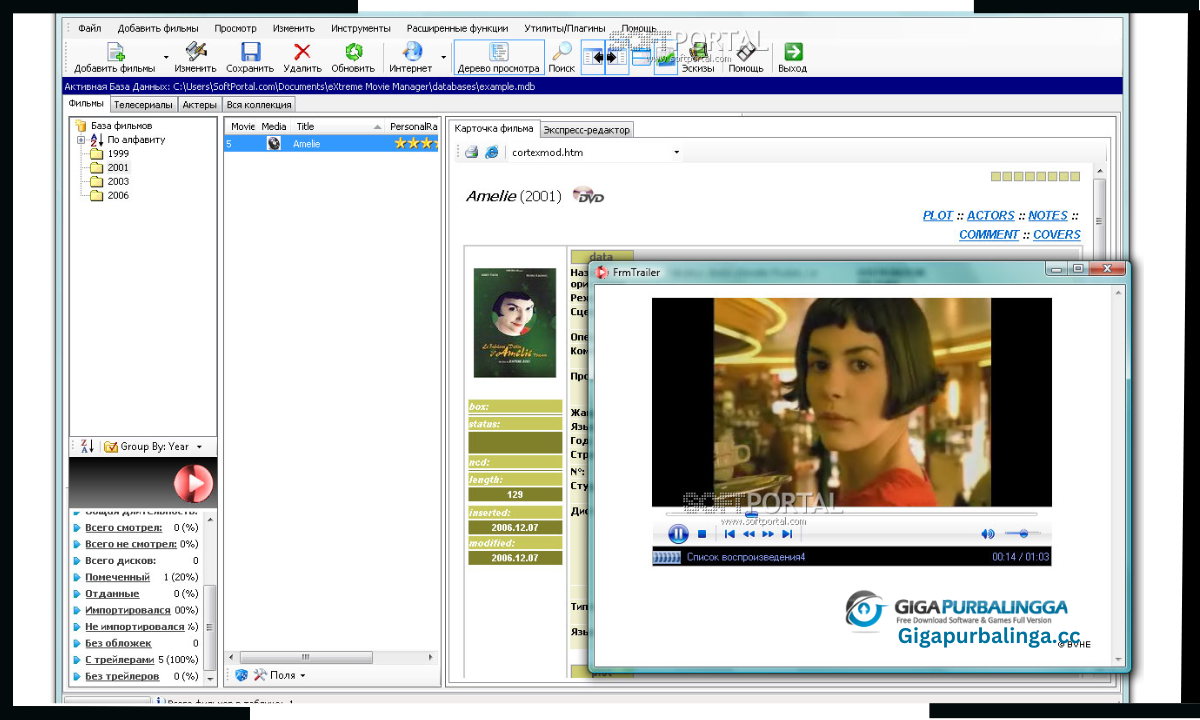Click the Выход green exit icon
Image resolution: width=1200 pixels, height=720 pixels.
pos(793,52)
